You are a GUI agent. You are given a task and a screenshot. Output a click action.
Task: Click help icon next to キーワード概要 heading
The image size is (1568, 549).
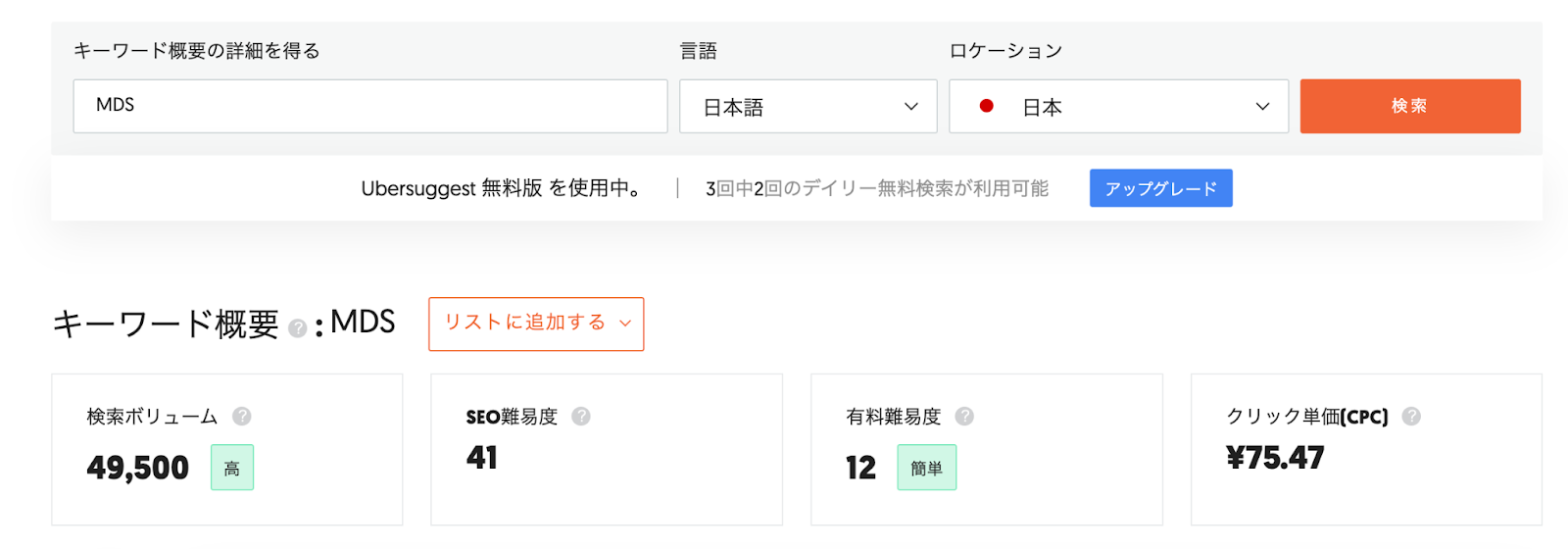pyautogui.click(x=298, y=328)
